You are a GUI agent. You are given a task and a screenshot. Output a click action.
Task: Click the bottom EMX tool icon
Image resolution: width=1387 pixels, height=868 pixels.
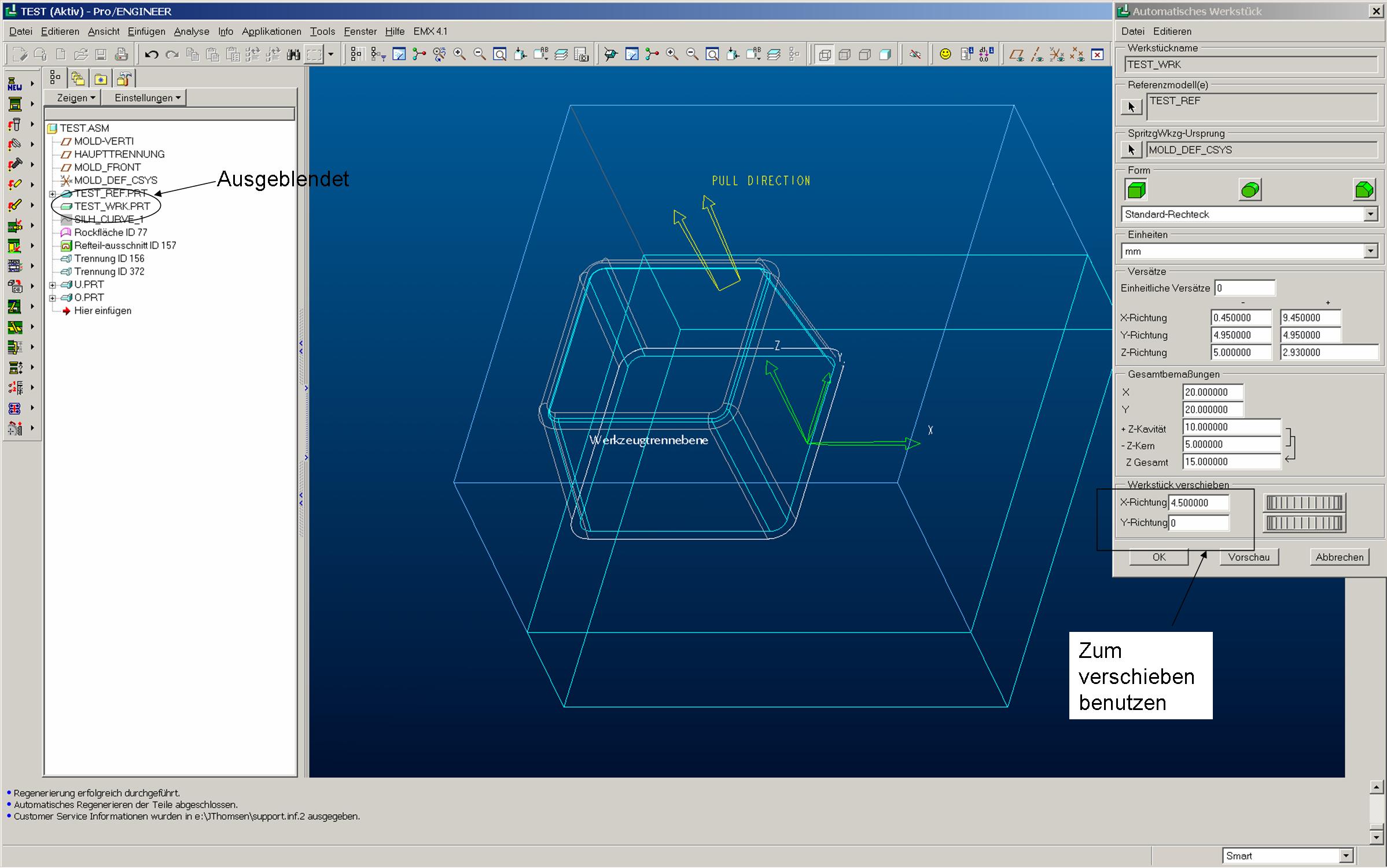(x=15, y=428)
